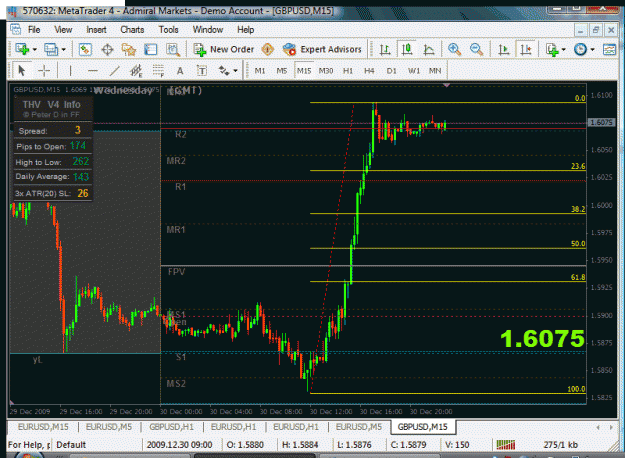This screenshot has width=625, height=458.
Task: Select the horizontal line tool
Action: pyautogui.click(x=92, y=71)
